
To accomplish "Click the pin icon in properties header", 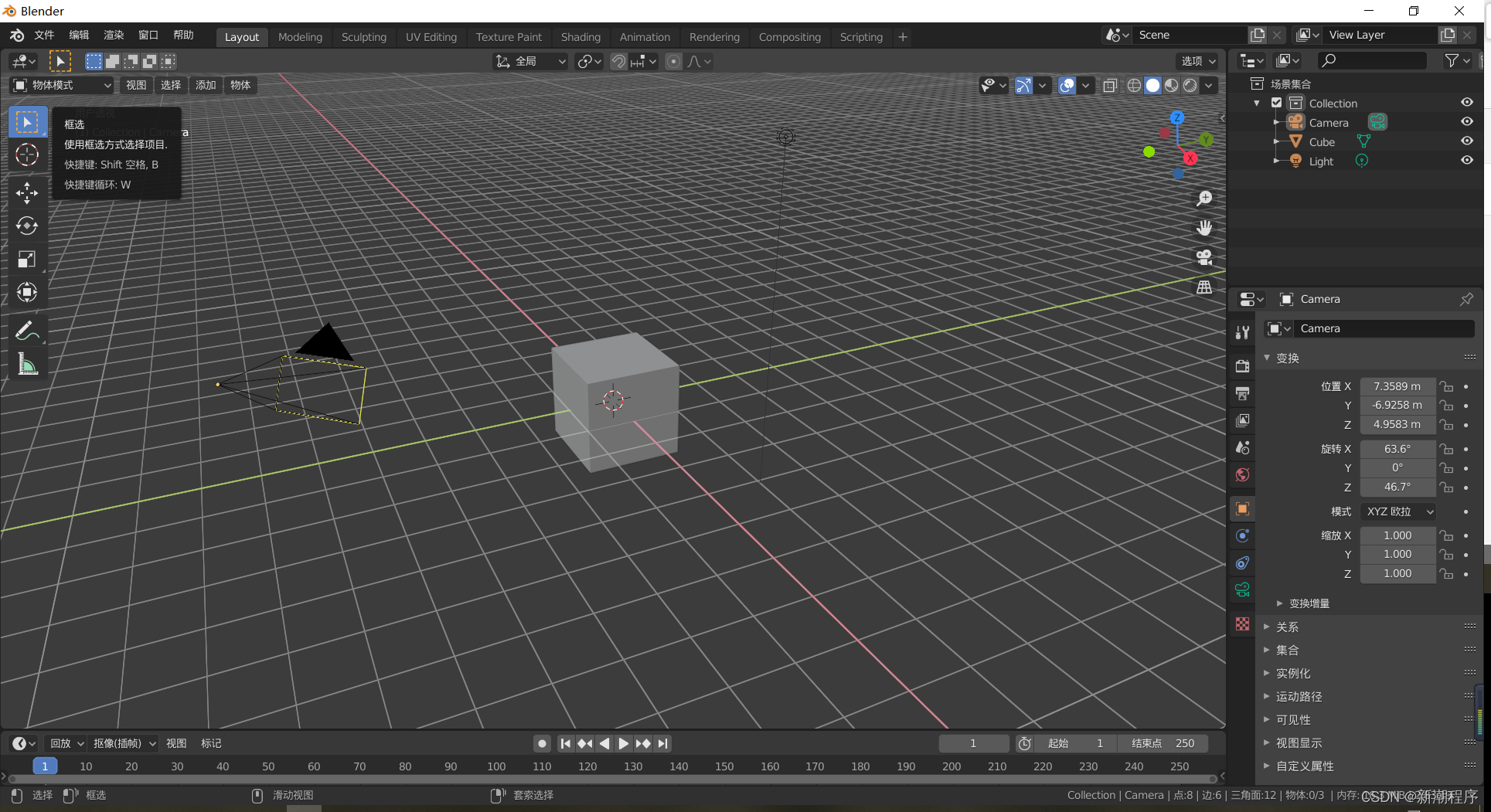I will pos(1466,299).
